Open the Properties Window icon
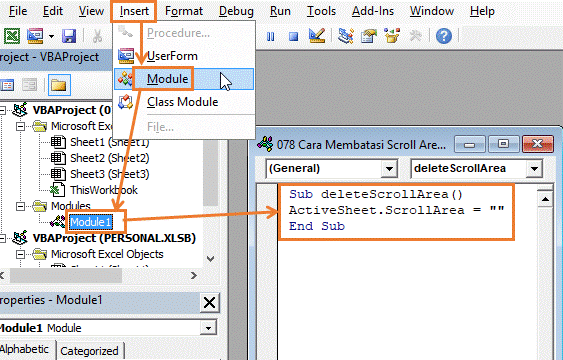Image resolution: width=563 pixels, height=360 pixels. click(x=369, y=36)
